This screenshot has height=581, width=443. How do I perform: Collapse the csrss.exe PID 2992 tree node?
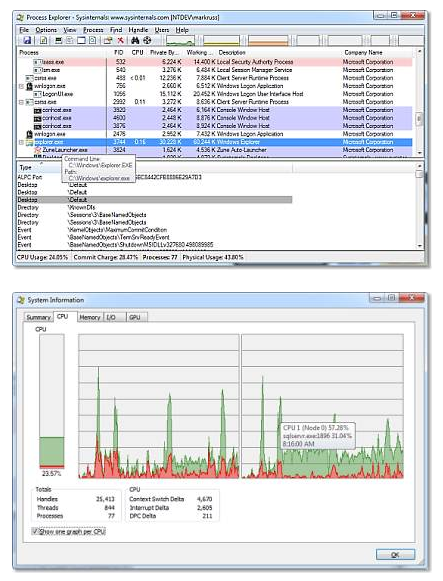click(21, 102)
